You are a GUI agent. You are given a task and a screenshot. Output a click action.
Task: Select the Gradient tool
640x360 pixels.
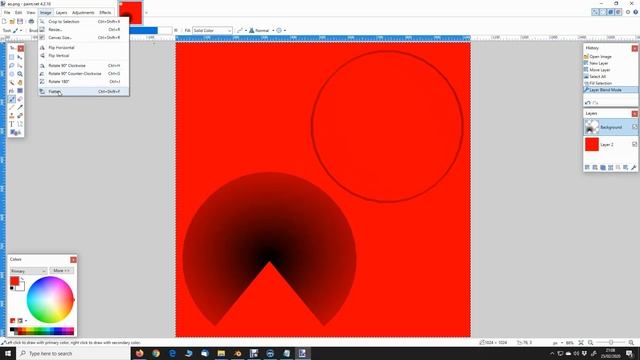(20, 91)
